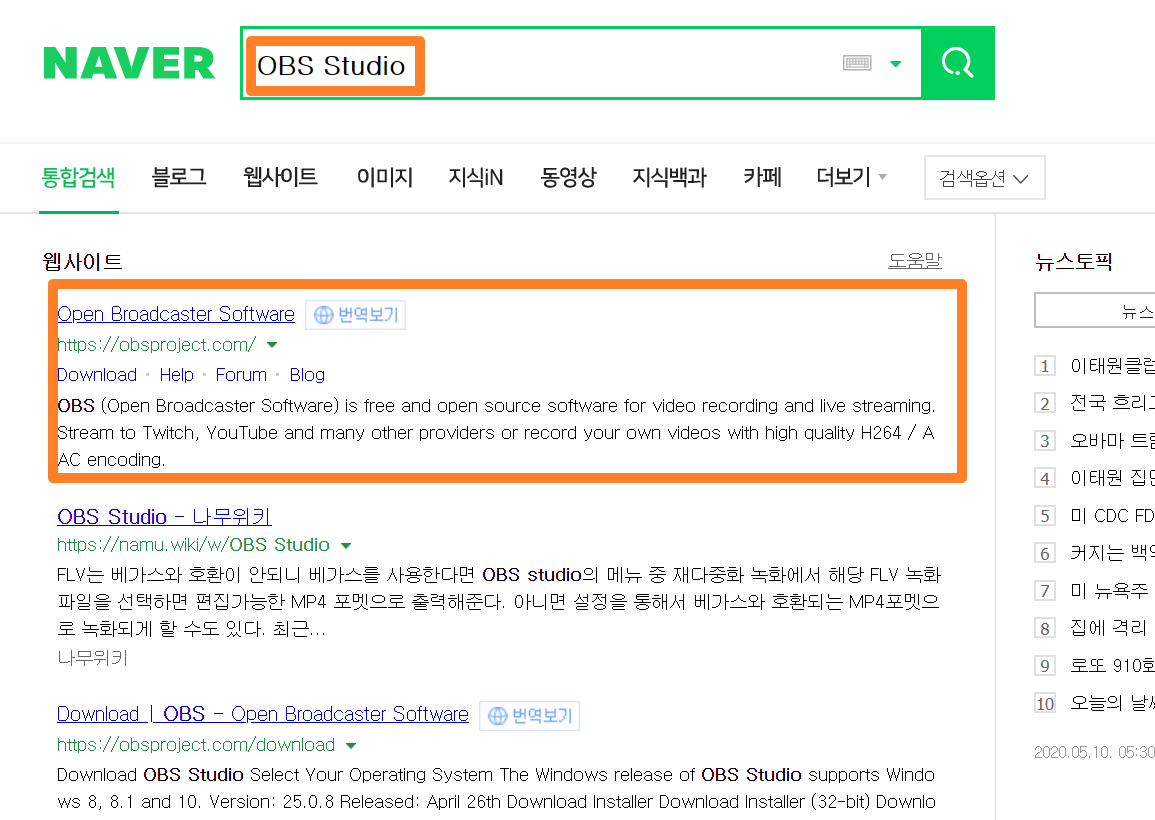Click 번역보기 beside Download | OBS title
This screenshot has height=820, width=1155.
pyautogui.click(x=530, y=715)
